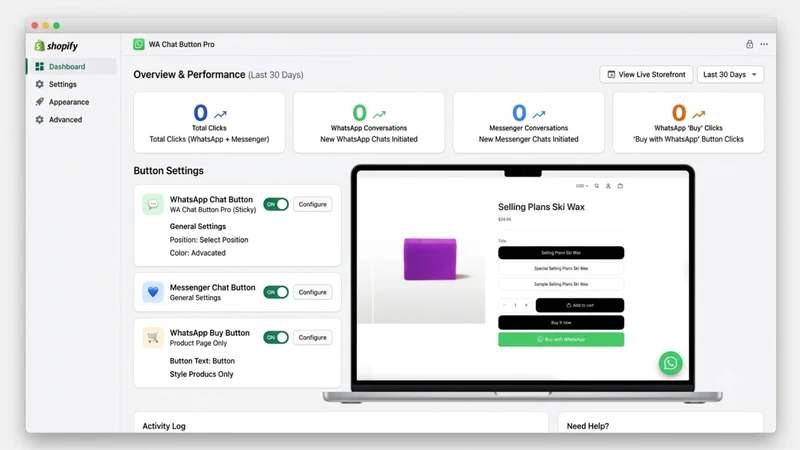
Task: Configure the Messenger Chat Button
Action: click(x=312, y=292)
